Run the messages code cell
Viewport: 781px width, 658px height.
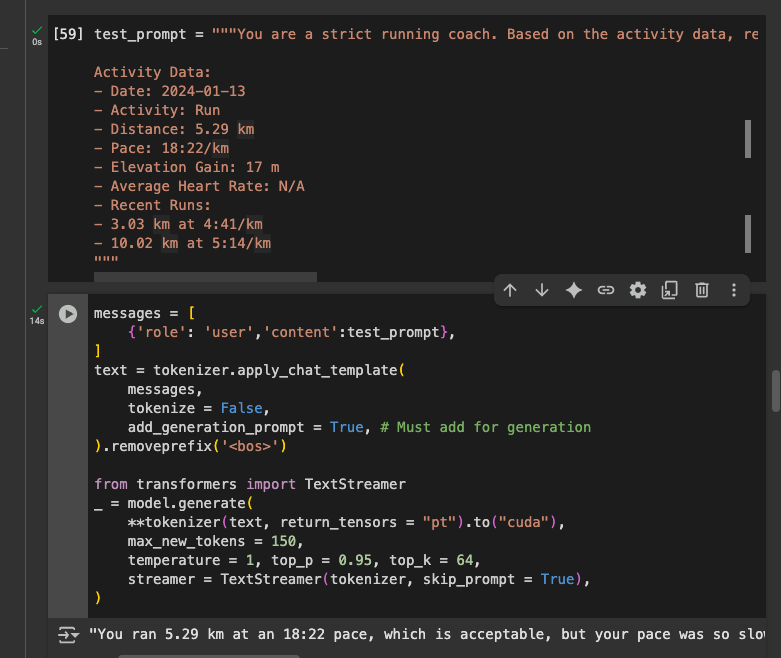[68, 314]
